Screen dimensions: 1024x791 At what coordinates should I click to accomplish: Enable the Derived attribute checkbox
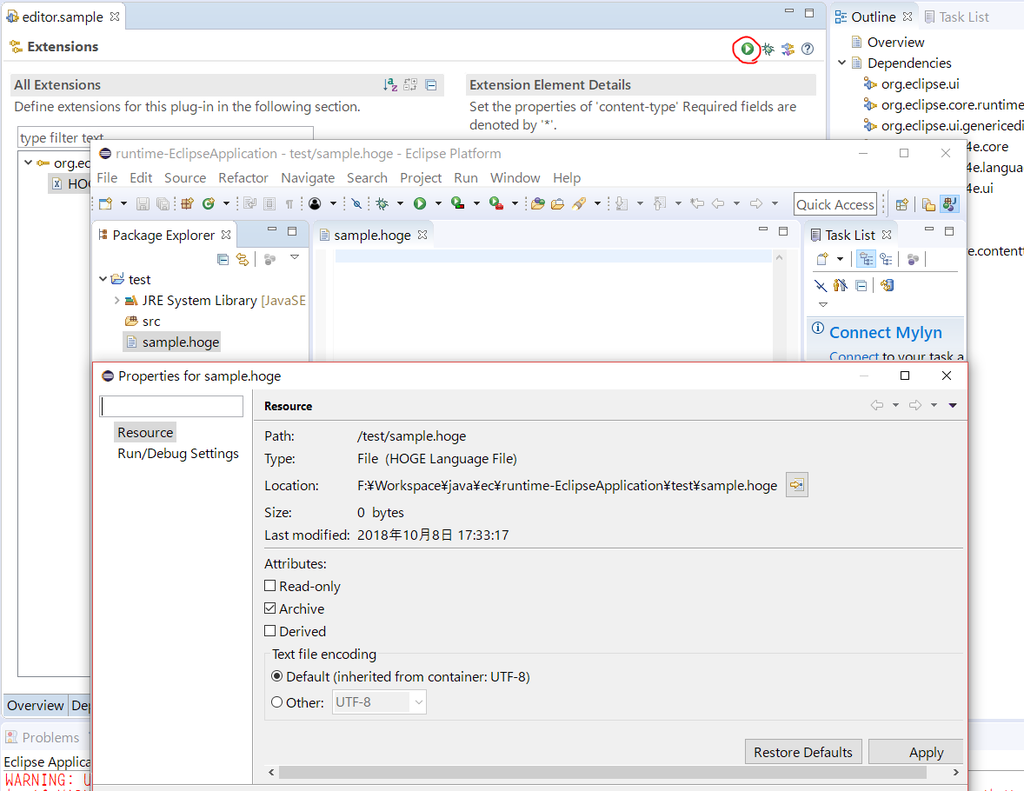point(270,631)
